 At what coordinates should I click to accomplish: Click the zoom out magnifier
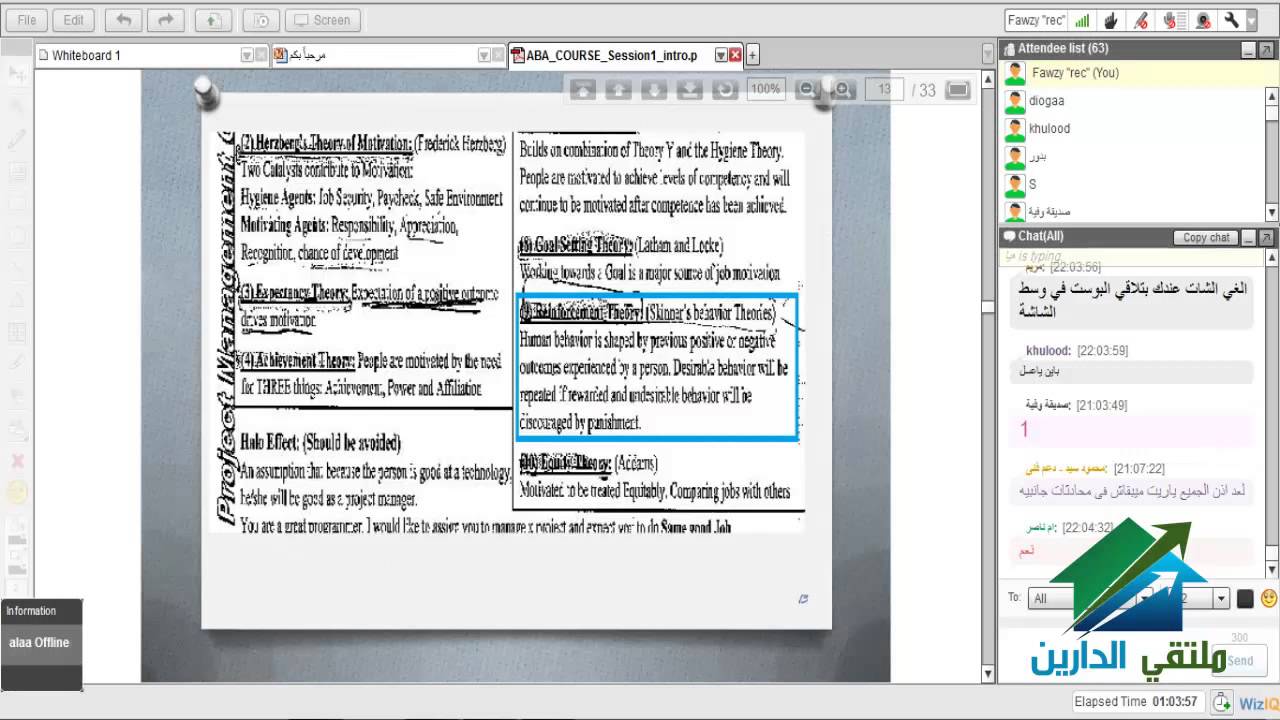pyautogui.click(x=807, y=90)
